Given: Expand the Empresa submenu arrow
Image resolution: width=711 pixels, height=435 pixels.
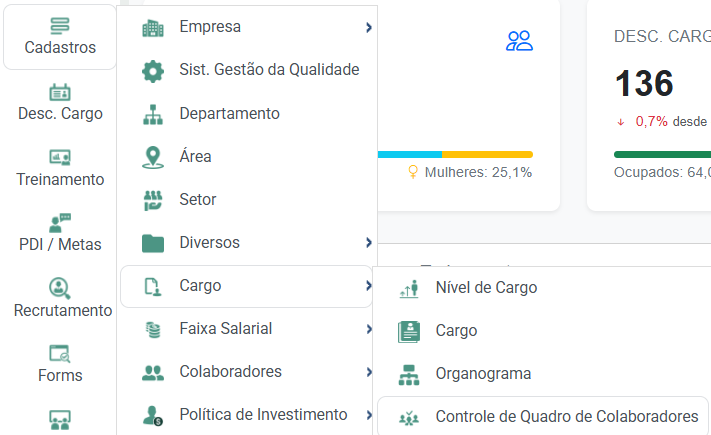Looking at the screenshot, I should coord(369,28).
